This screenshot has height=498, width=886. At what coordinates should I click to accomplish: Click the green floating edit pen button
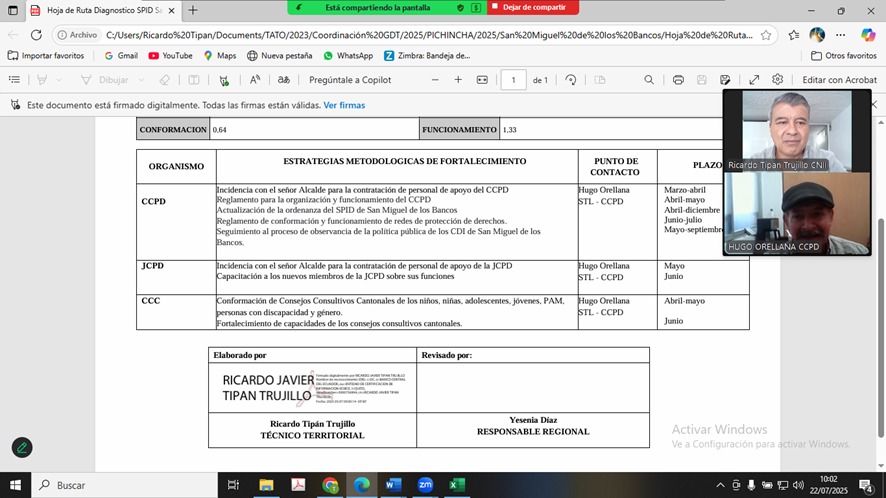click(22, 448)
